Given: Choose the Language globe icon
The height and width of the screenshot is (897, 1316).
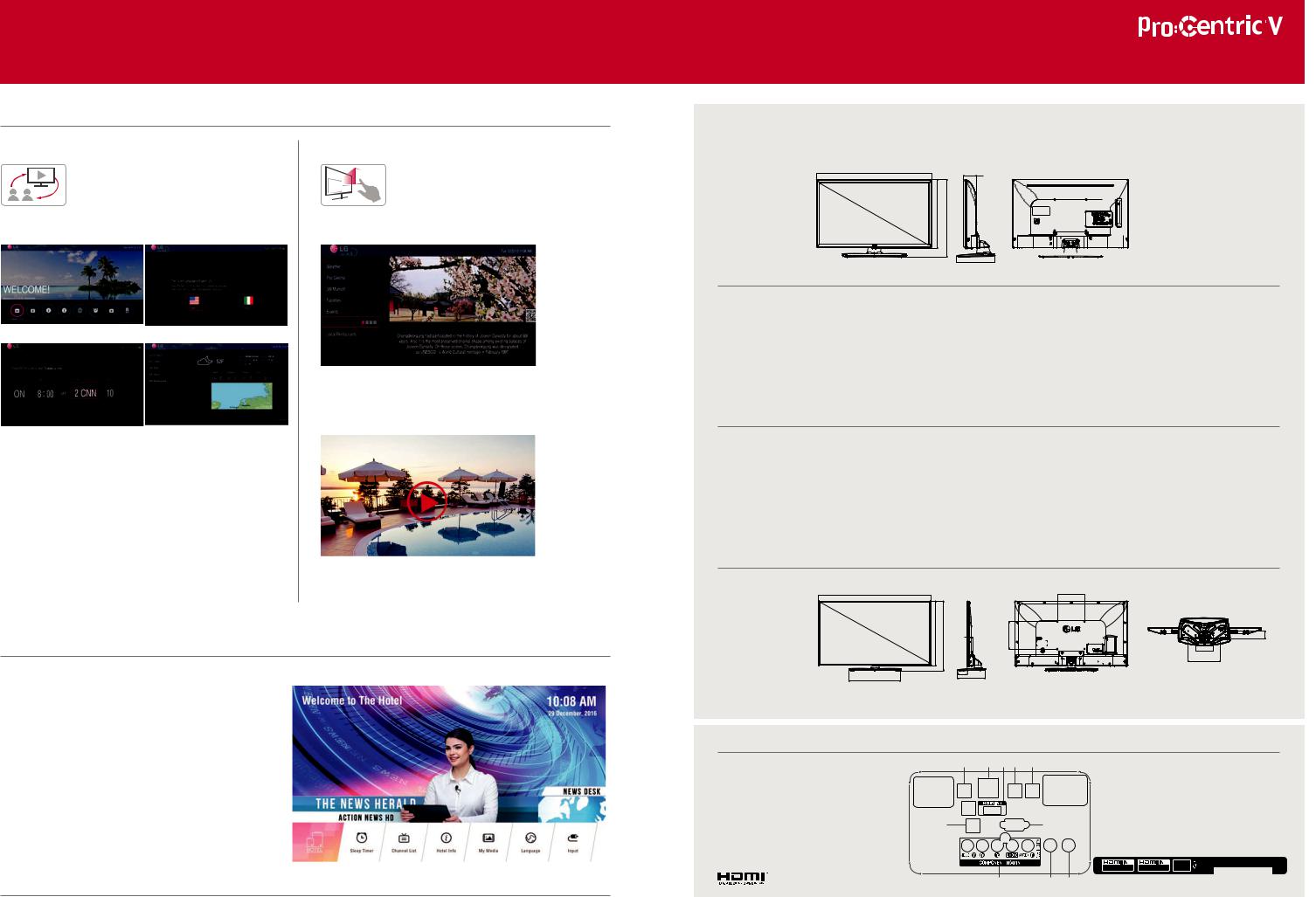Looking at the screenshot, I should click(530, 837).
